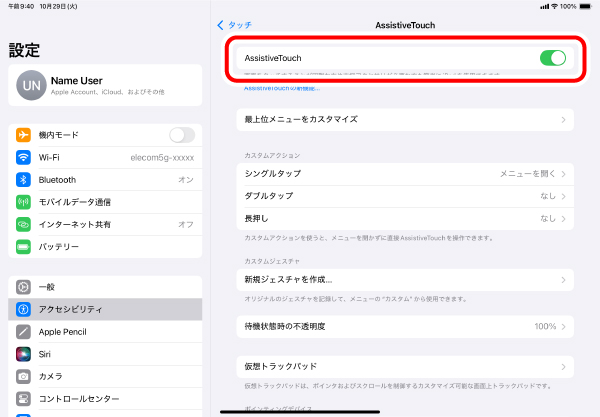Tap the Bluetooth icon in sidebar
Image resolution: width=600 pixels, height=417 pixels.
[23, 180]
